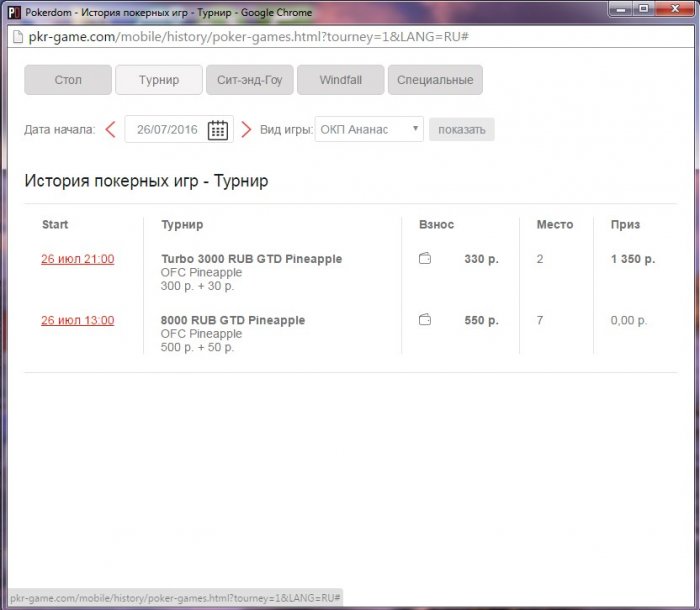700x610 pixels.
Task: Click the prize value 1 350 р.
Action: pyautogui.click(x=633, y=259)
